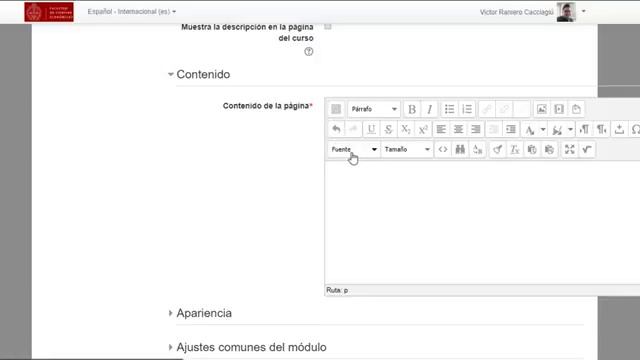Viewport: 640px width, 360px height.
Task: Apply background highlight color
Action: [x=557, y=129]
